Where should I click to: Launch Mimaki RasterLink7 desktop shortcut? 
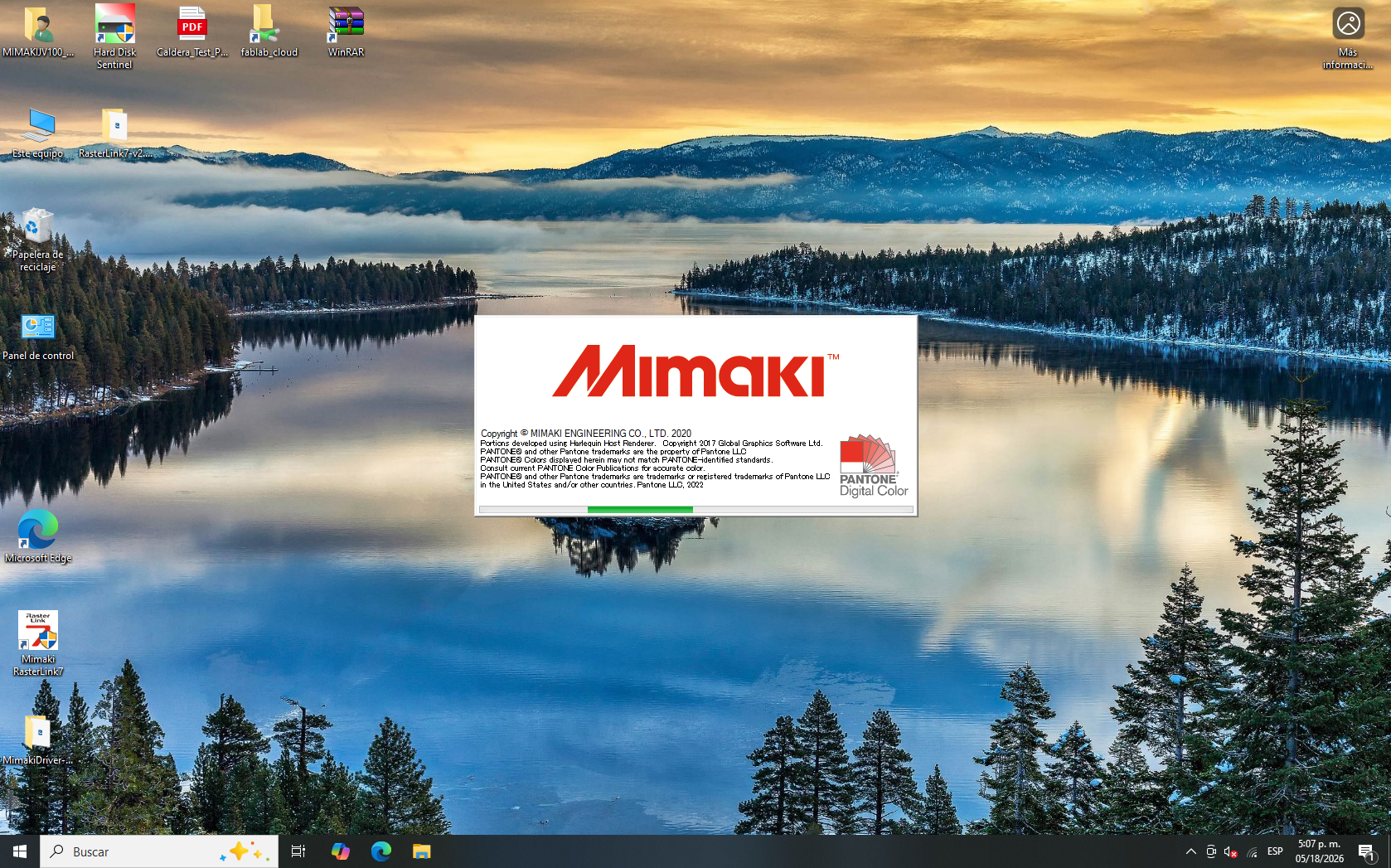[x=38, y=643]
